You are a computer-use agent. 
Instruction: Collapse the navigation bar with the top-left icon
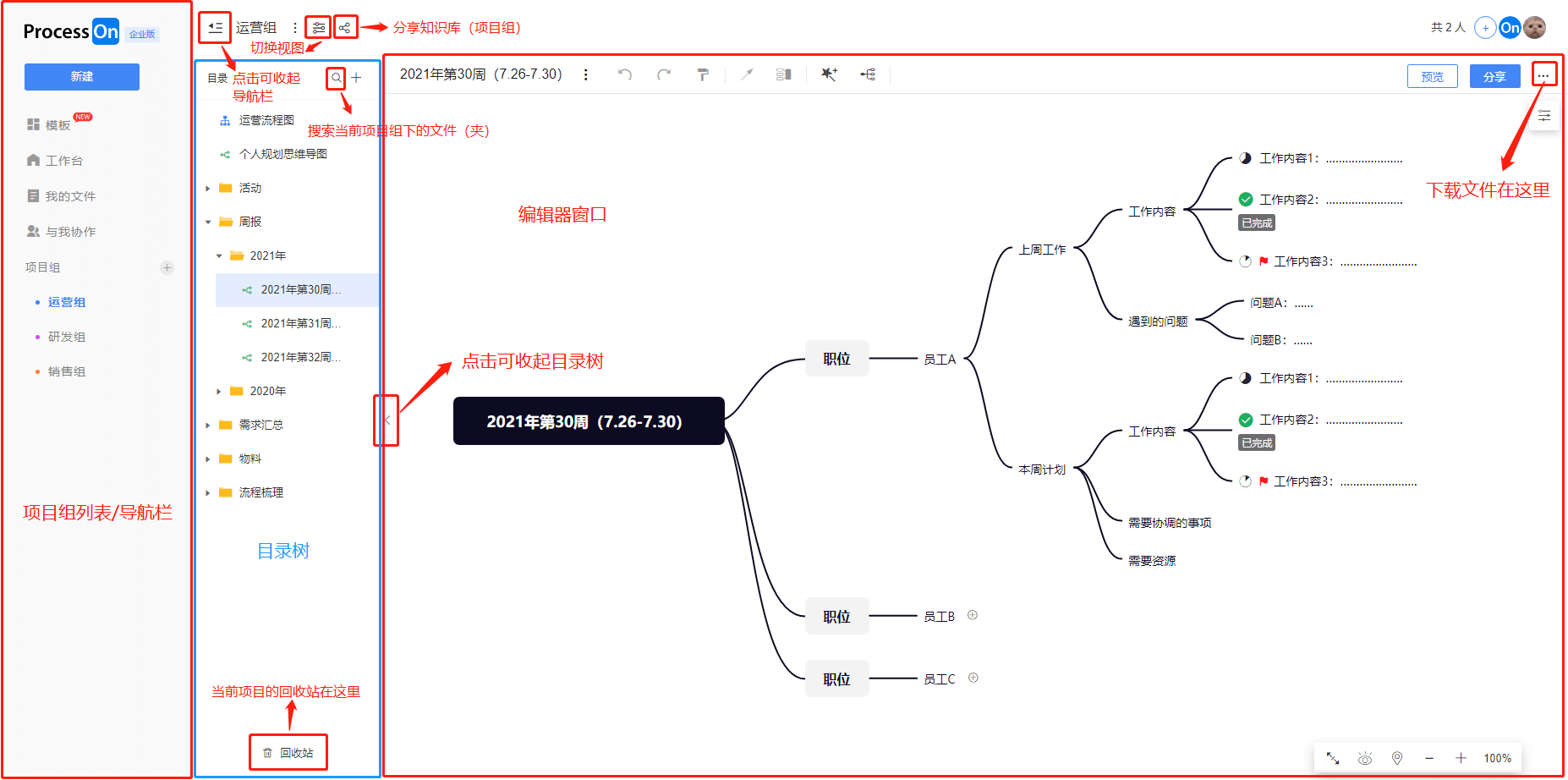(x=215, y=28)
